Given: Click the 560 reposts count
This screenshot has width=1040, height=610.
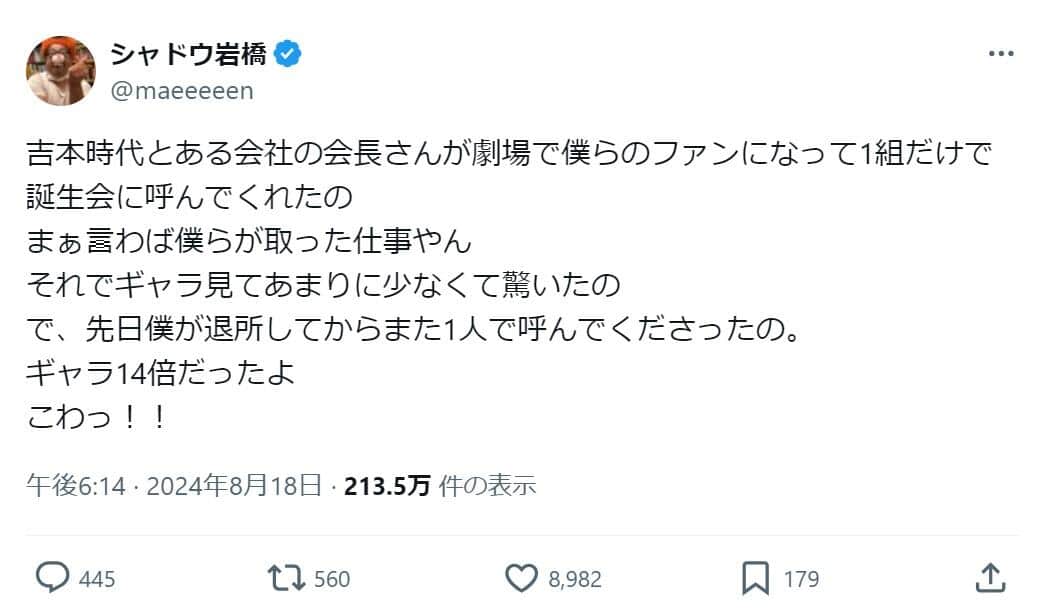Looking at the screenshot, I should pos(332,578).
